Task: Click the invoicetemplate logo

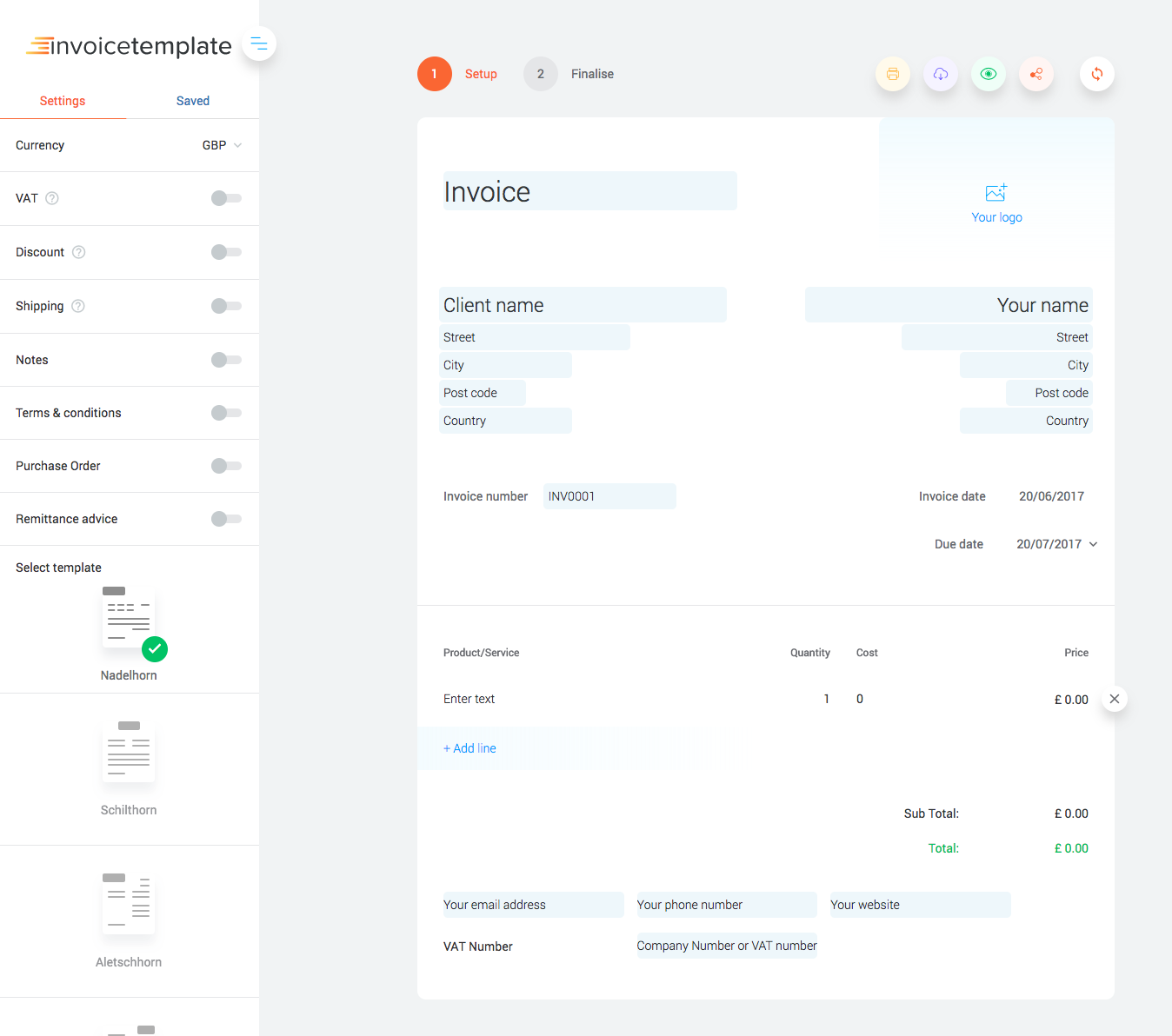Action: (x=130, y=45)
